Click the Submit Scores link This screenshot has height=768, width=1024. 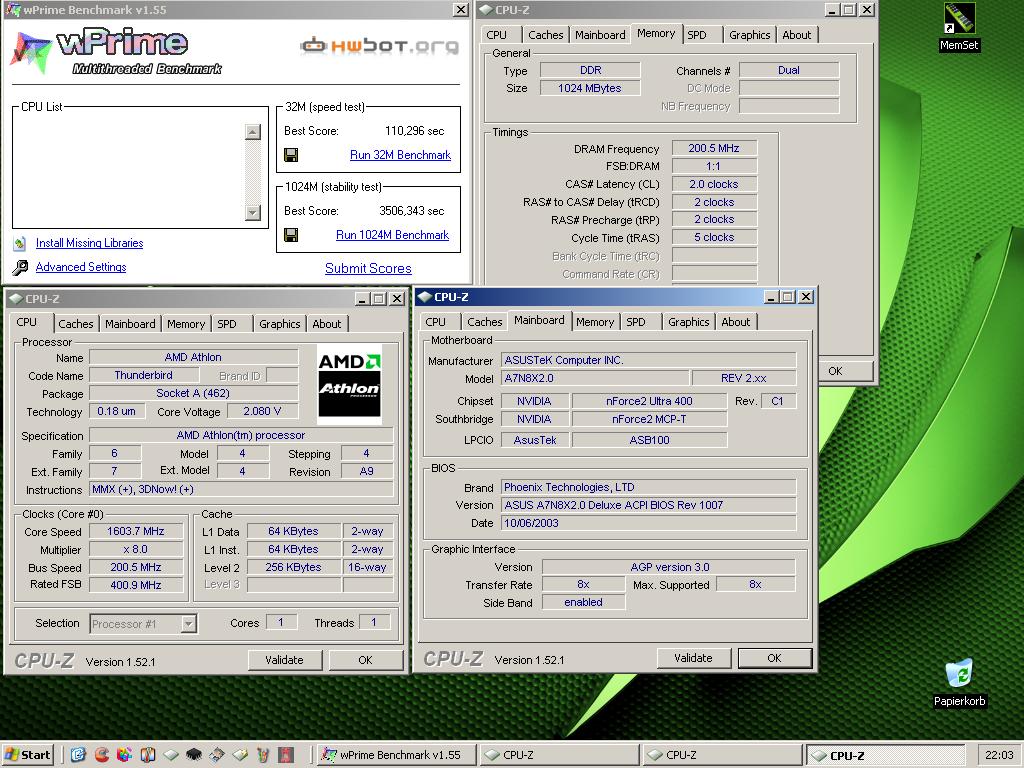[x=368, y=268]
